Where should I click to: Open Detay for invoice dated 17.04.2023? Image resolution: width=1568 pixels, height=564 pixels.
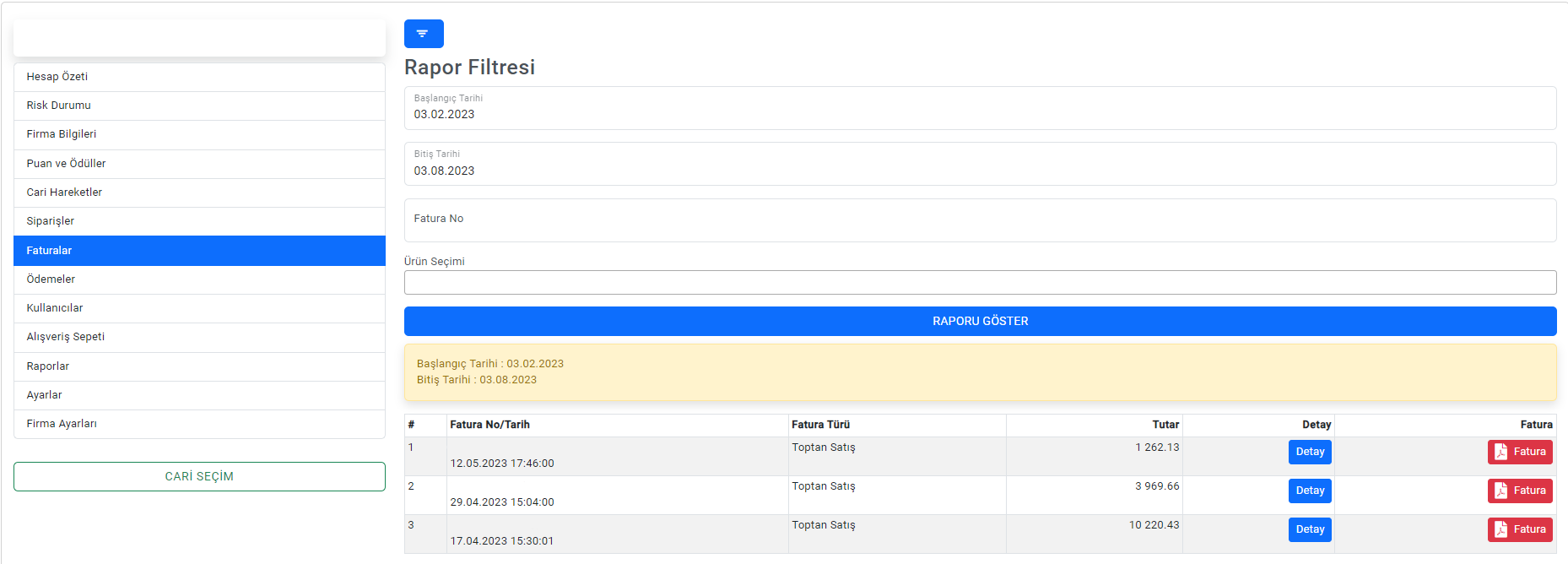1309,530
